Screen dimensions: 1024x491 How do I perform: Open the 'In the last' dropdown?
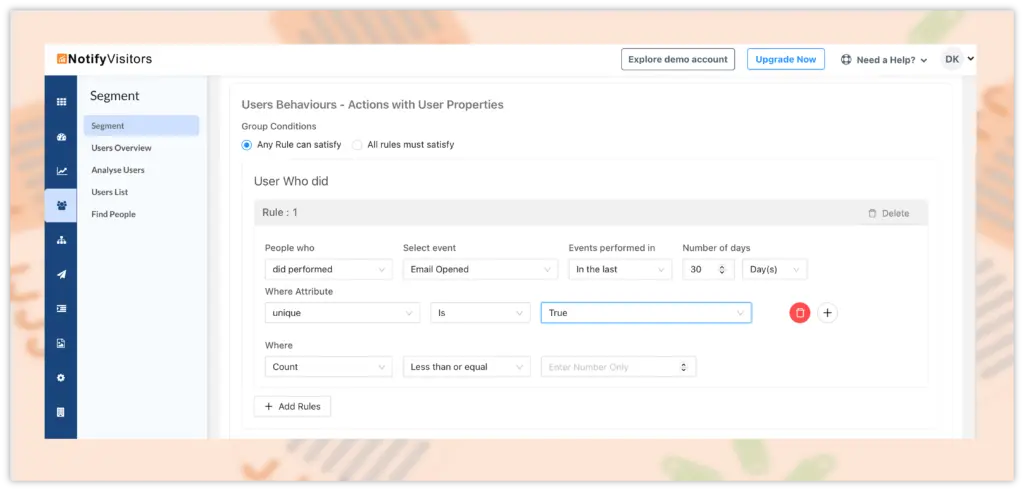coord(620,269)
